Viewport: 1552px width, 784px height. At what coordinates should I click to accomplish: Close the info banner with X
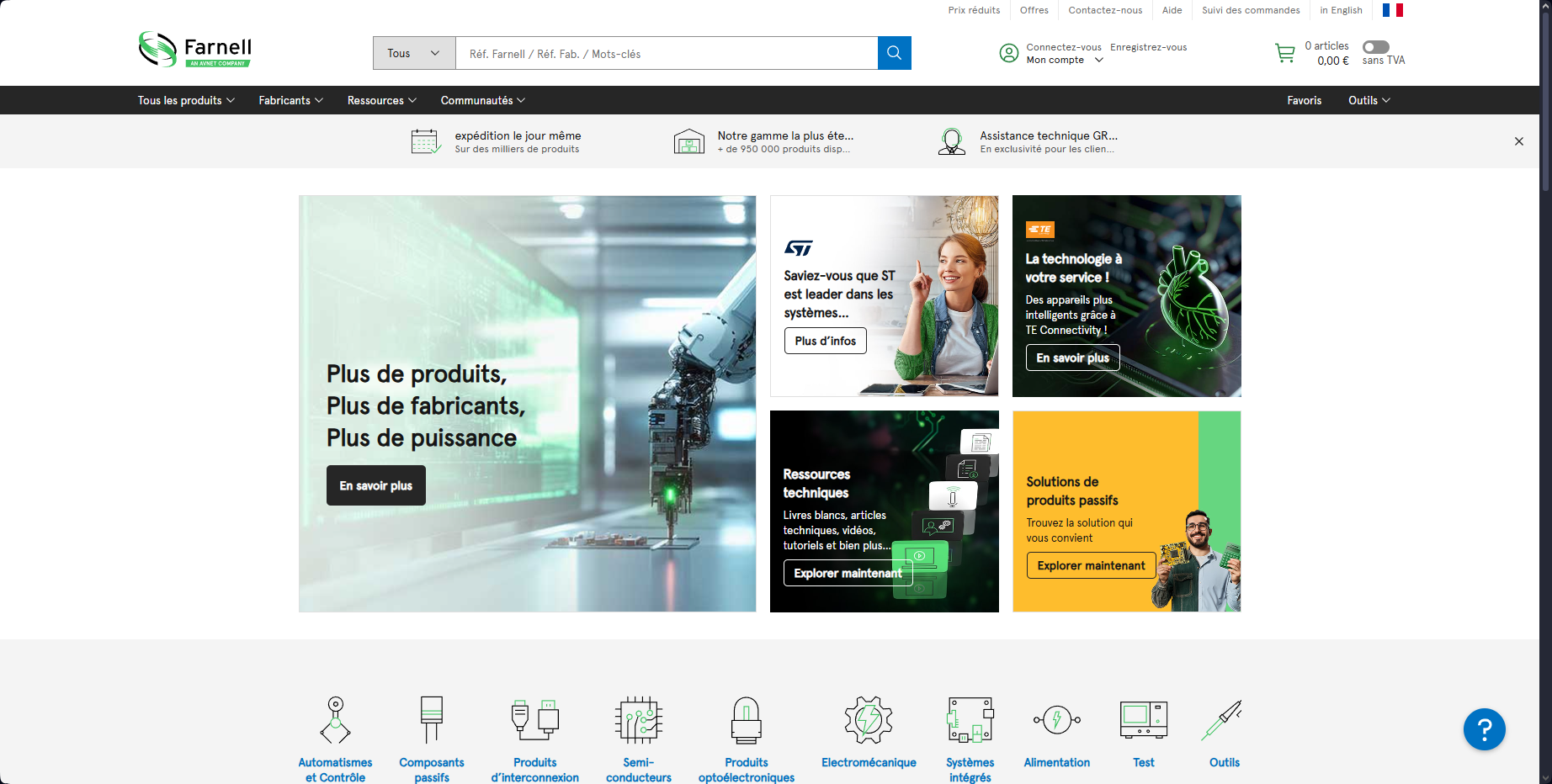tap(1519, 141)
